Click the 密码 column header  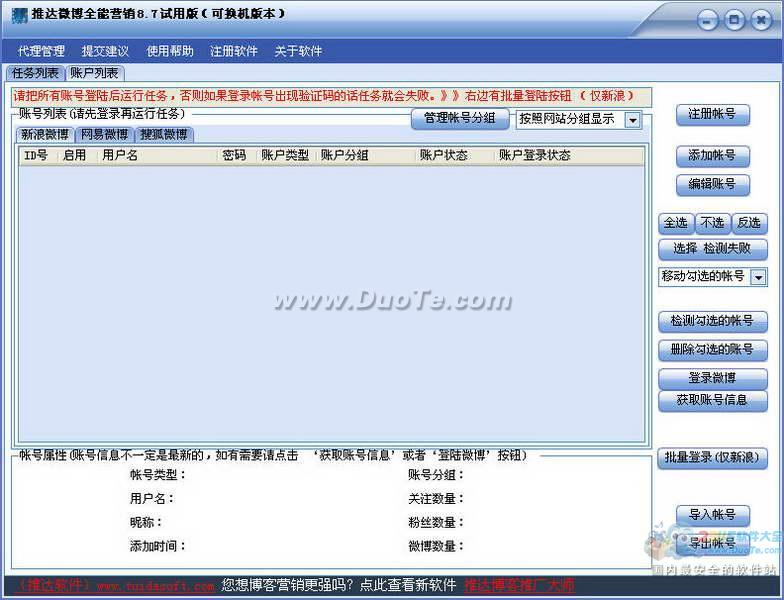(235, 156)
